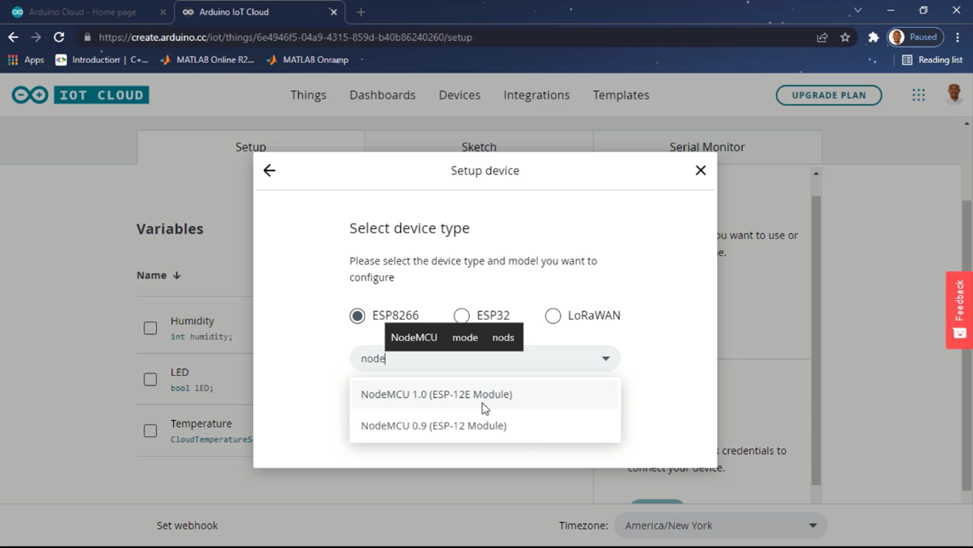The width and height of the screenshot is (973, 548).
Task: Open the Things menu
Action: pos(308,95)
